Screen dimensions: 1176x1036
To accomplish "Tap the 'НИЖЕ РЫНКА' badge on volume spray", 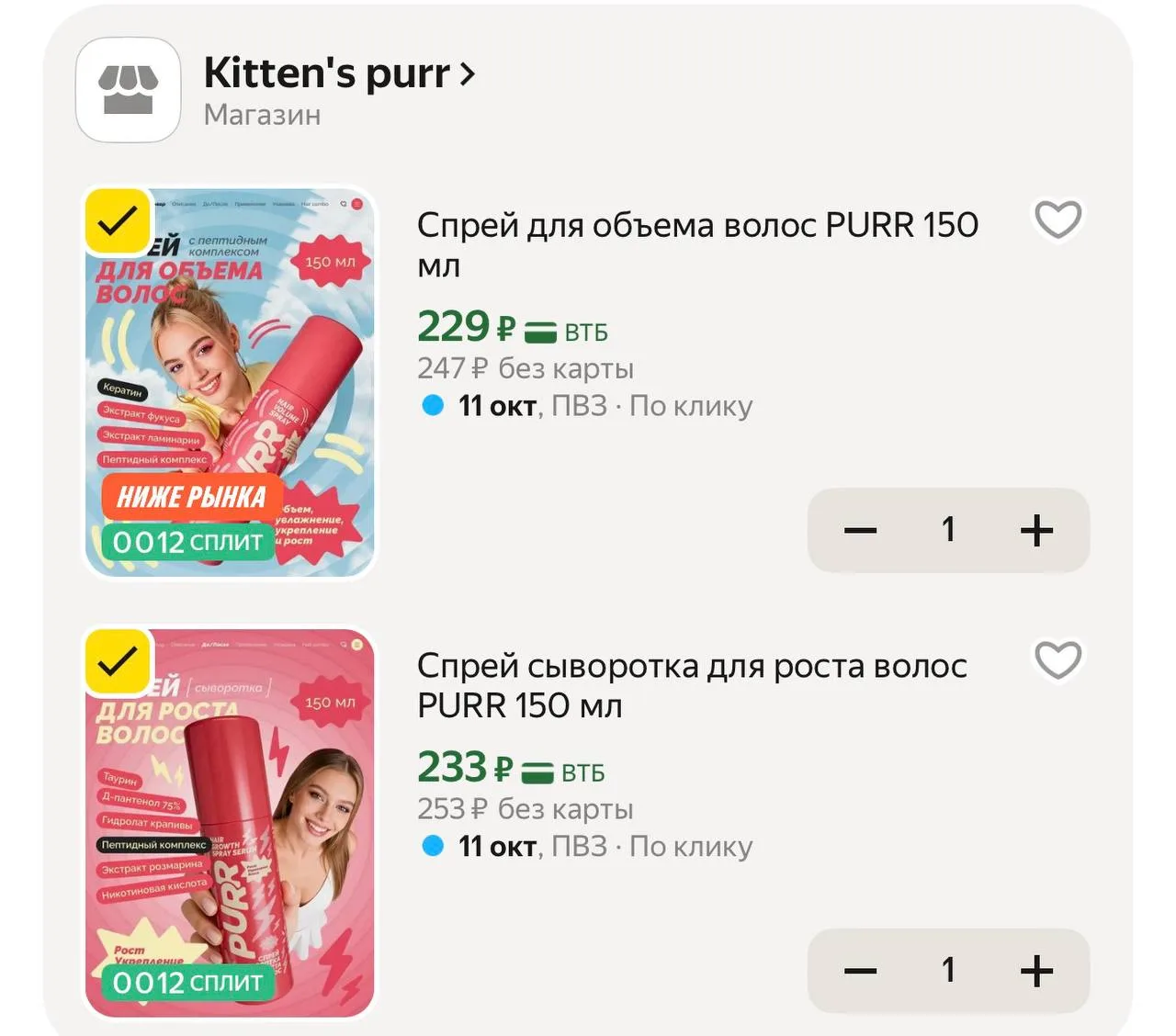I will tap(191, 497).
